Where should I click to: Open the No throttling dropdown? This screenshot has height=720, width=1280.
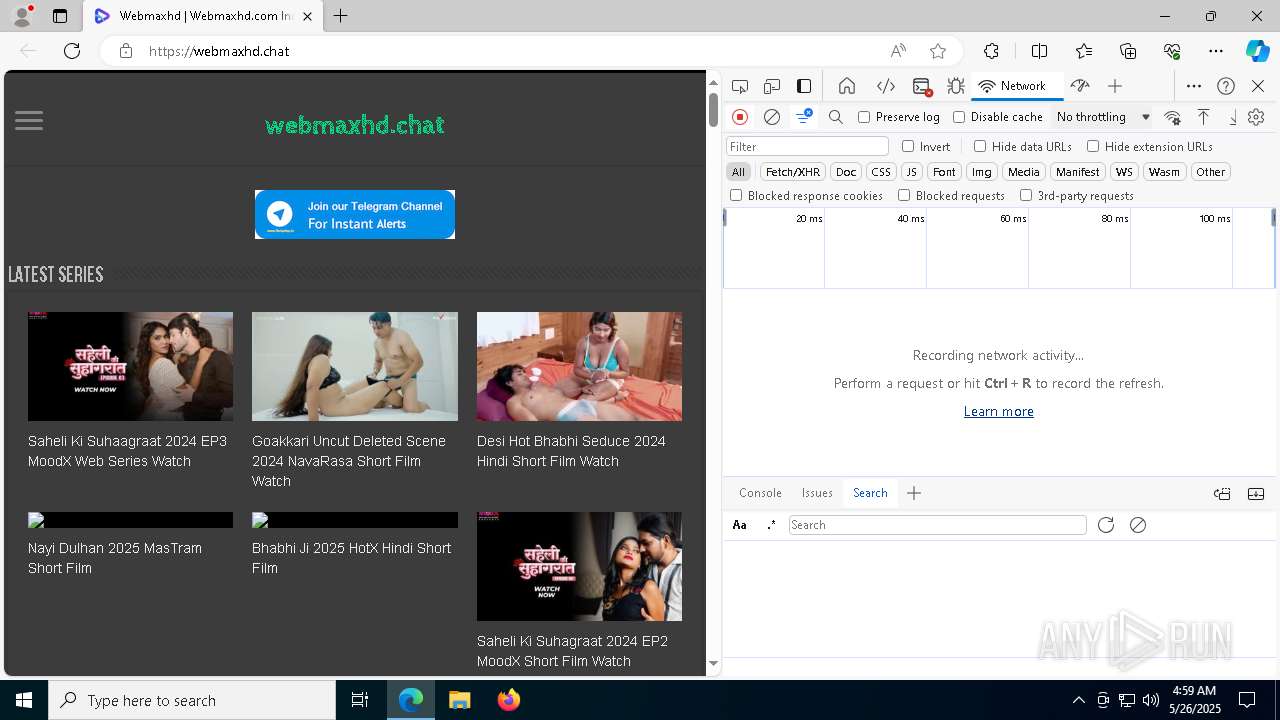coord(1102,117)
